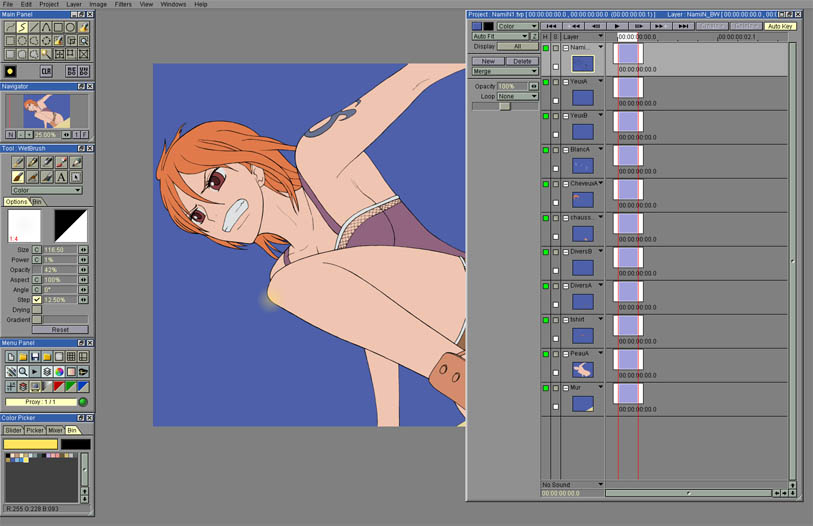Click the Delete layer button

pyautogui.click(x=522, y=61)
